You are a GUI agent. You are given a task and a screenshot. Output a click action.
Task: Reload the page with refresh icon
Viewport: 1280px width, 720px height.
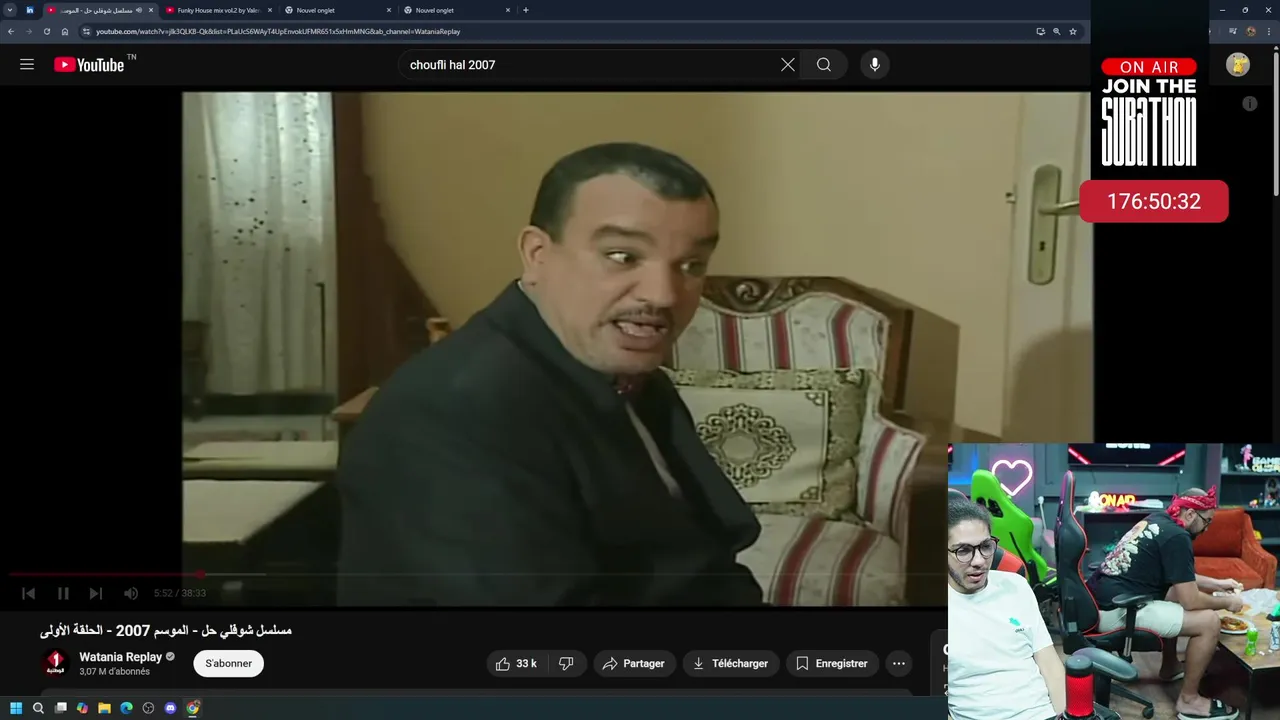[x=46, y=31]
